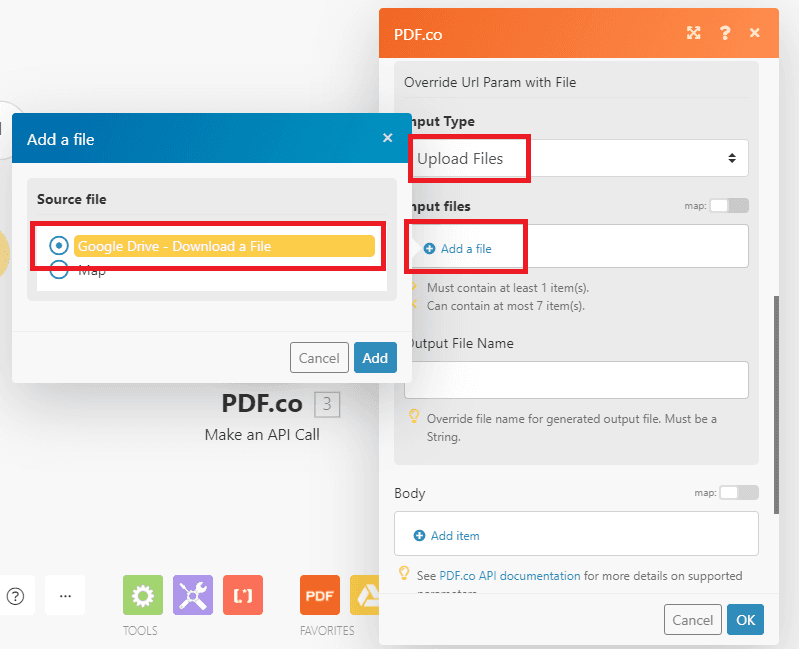Click Add item under Body
Screen dimensions: 799x649
pyautogui.click(x=454, y=536)
